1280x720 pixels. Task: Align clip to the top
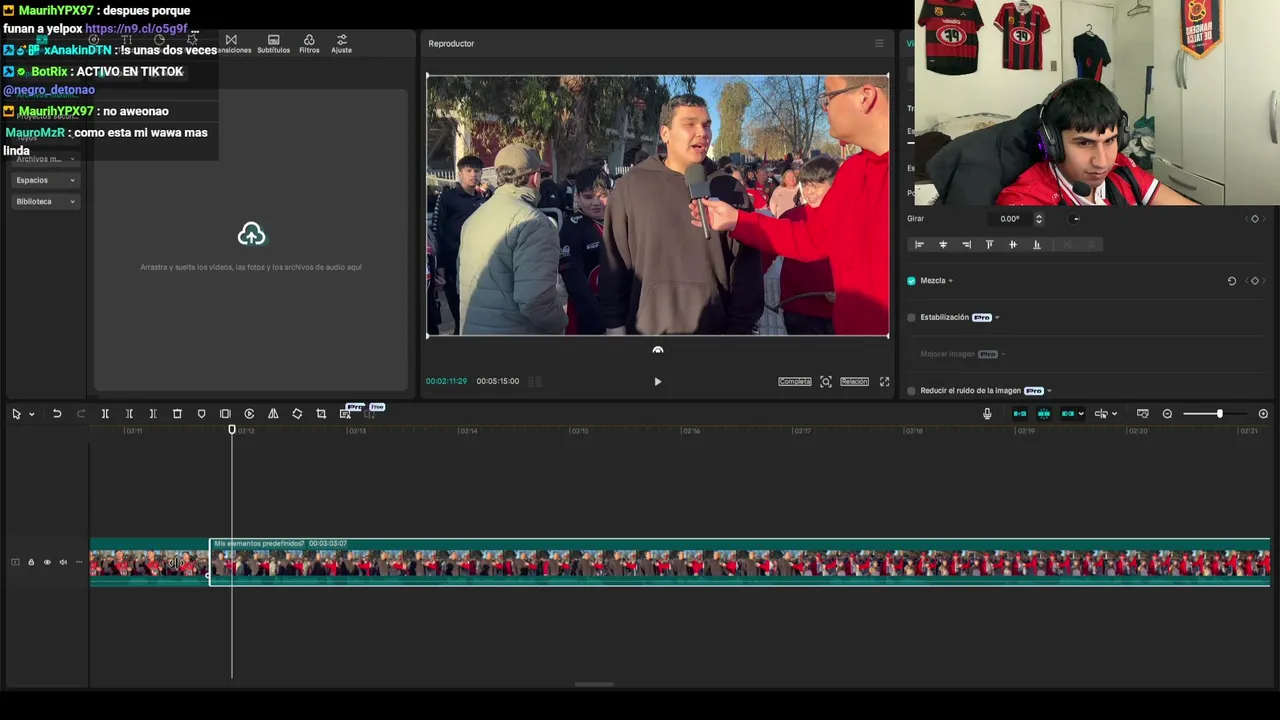tap(990, 244)
